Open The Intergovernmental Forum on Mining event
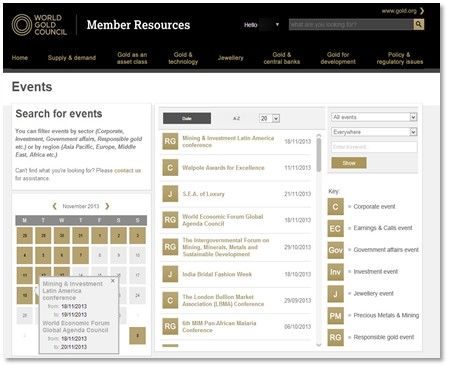 [226, 247]
